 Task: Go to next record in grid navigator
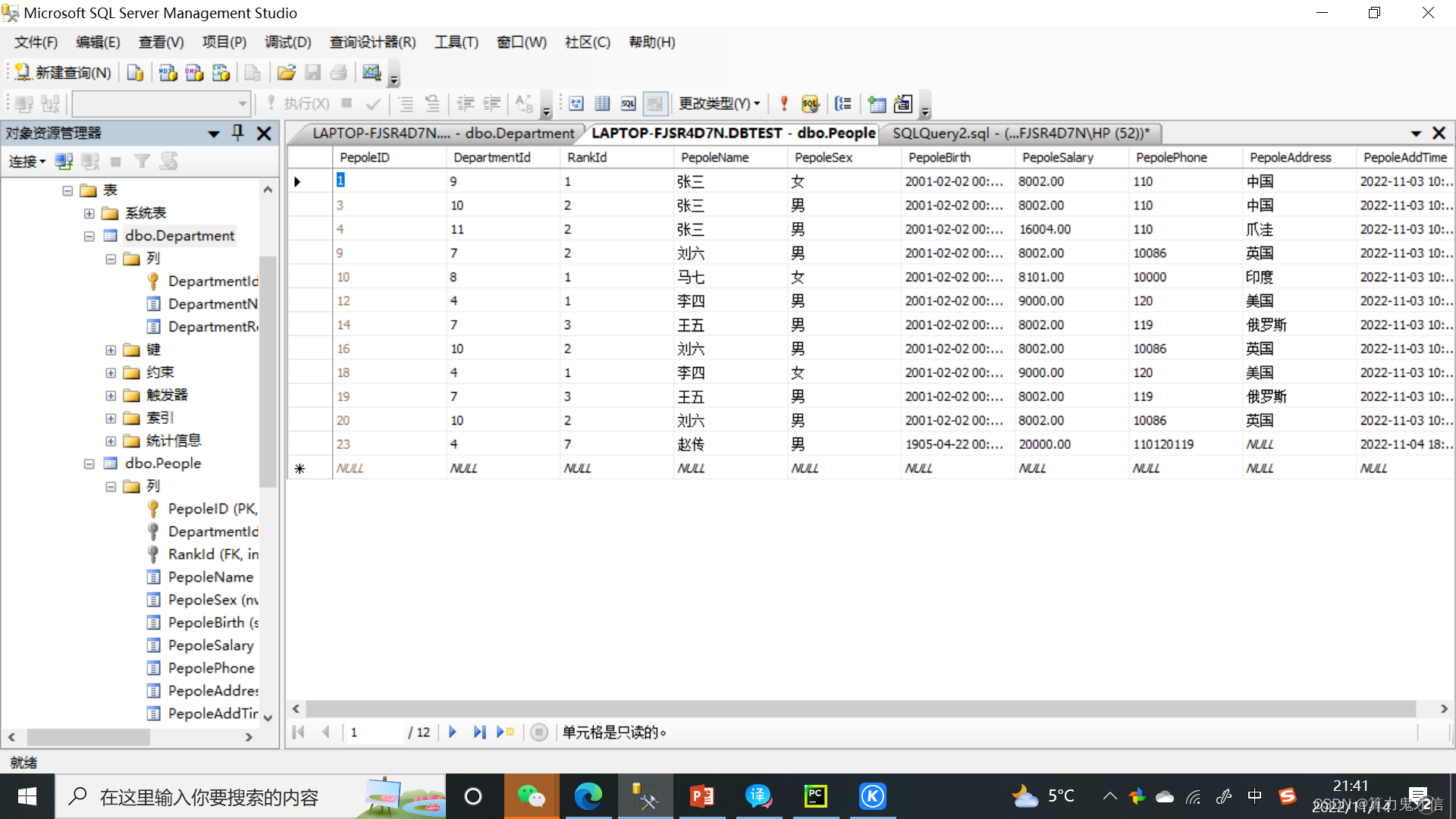453,732
